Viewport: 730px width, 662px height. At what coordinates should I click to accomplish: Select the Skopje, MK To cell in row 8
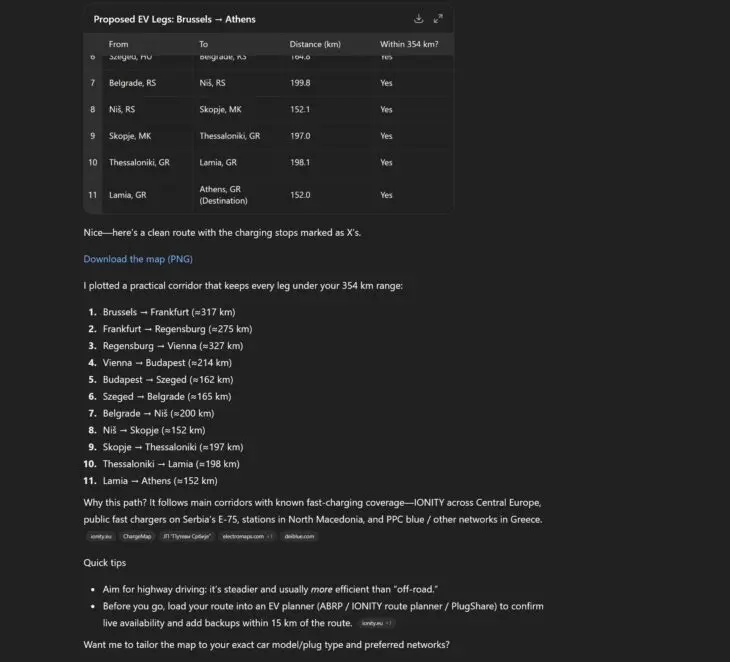point(220,109)
